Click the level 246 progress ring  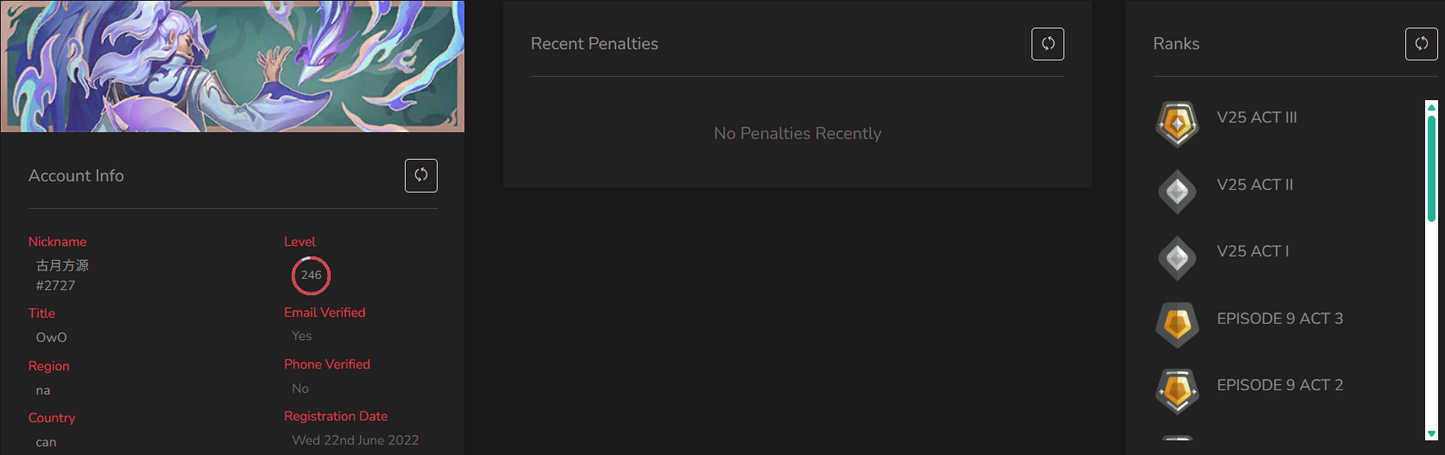click(311, 275)
